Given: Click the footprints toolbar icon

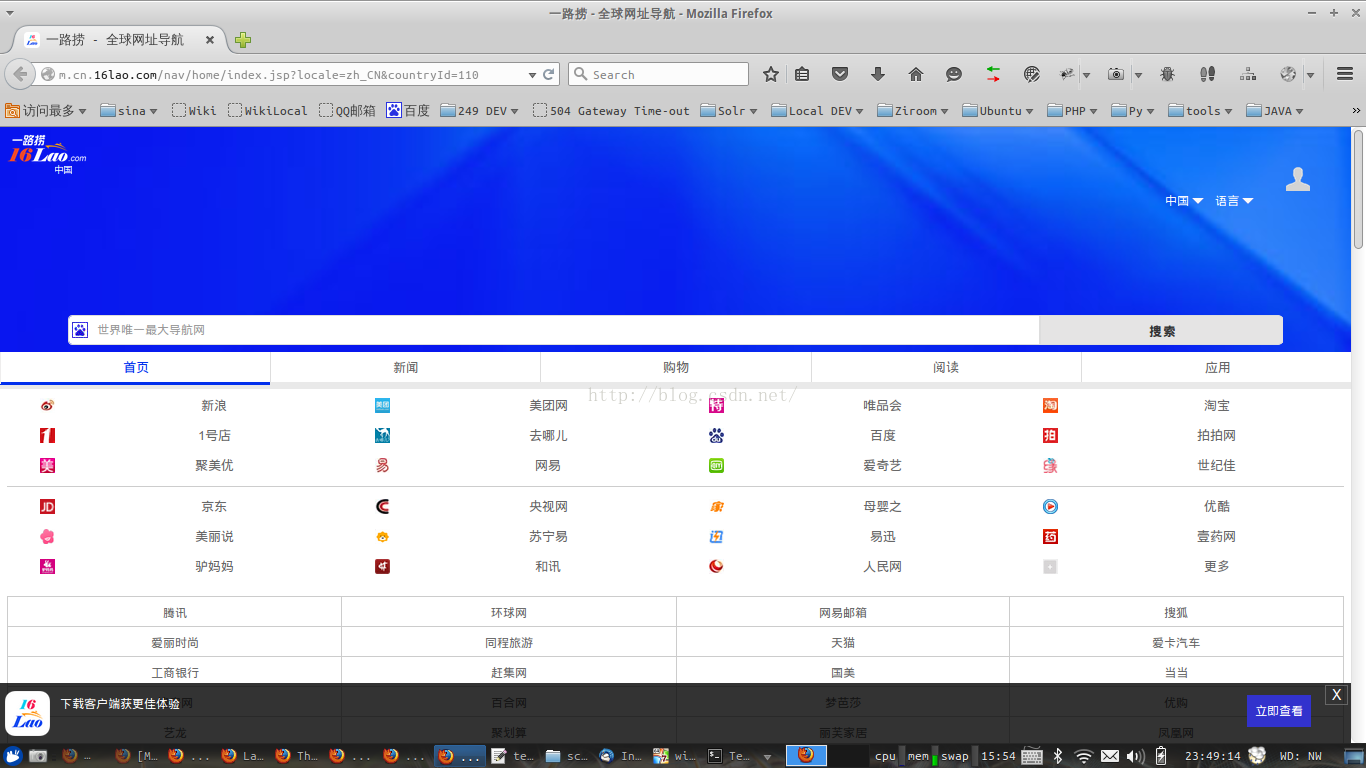Looking at the screenshot, I should [x=1207, y=74].
